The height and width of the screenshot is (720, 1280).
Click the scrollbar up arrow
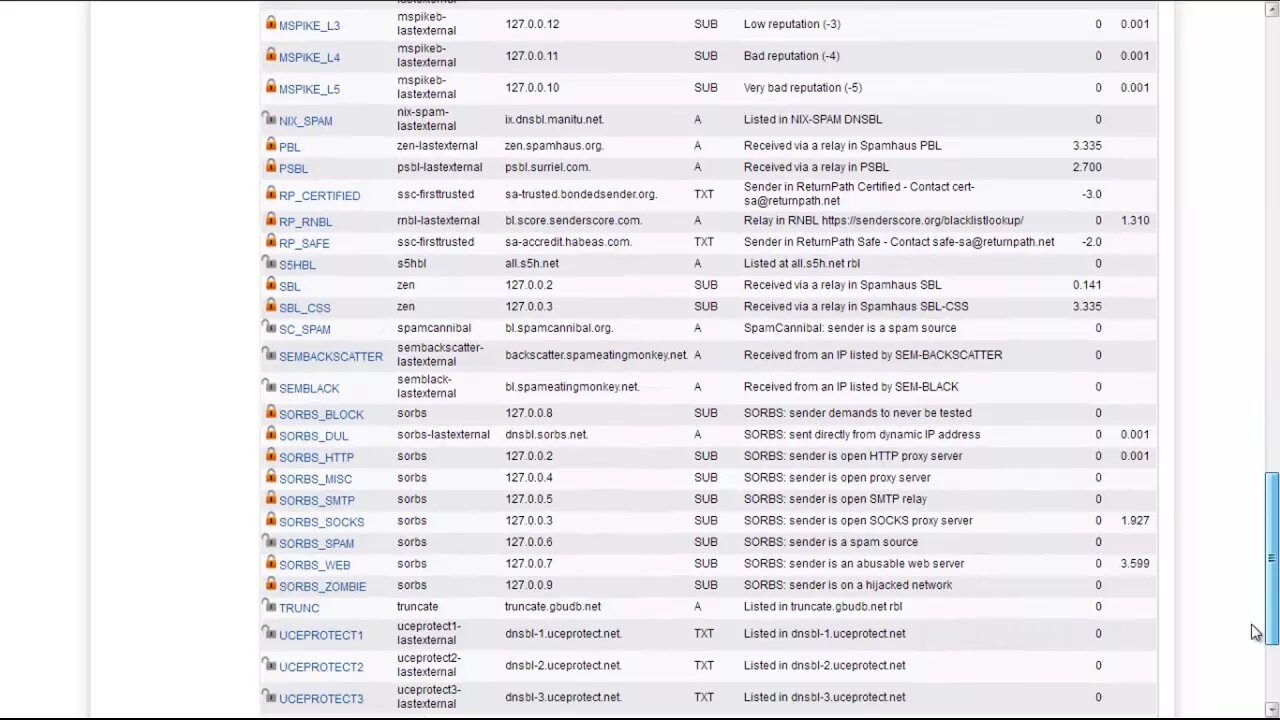point(1272,8)
